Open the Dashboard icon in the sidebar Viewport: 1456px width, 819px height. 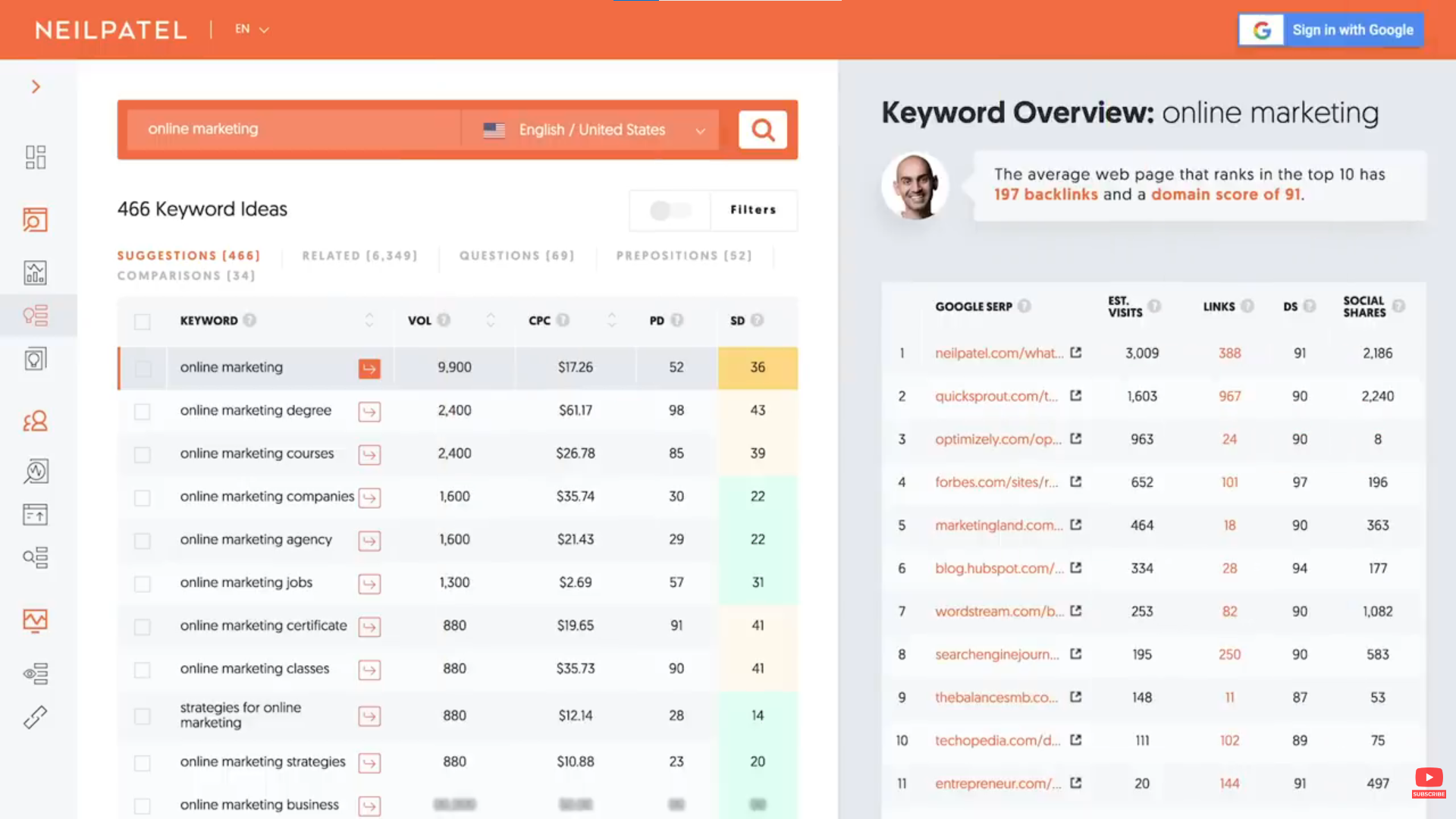point(35,157)
